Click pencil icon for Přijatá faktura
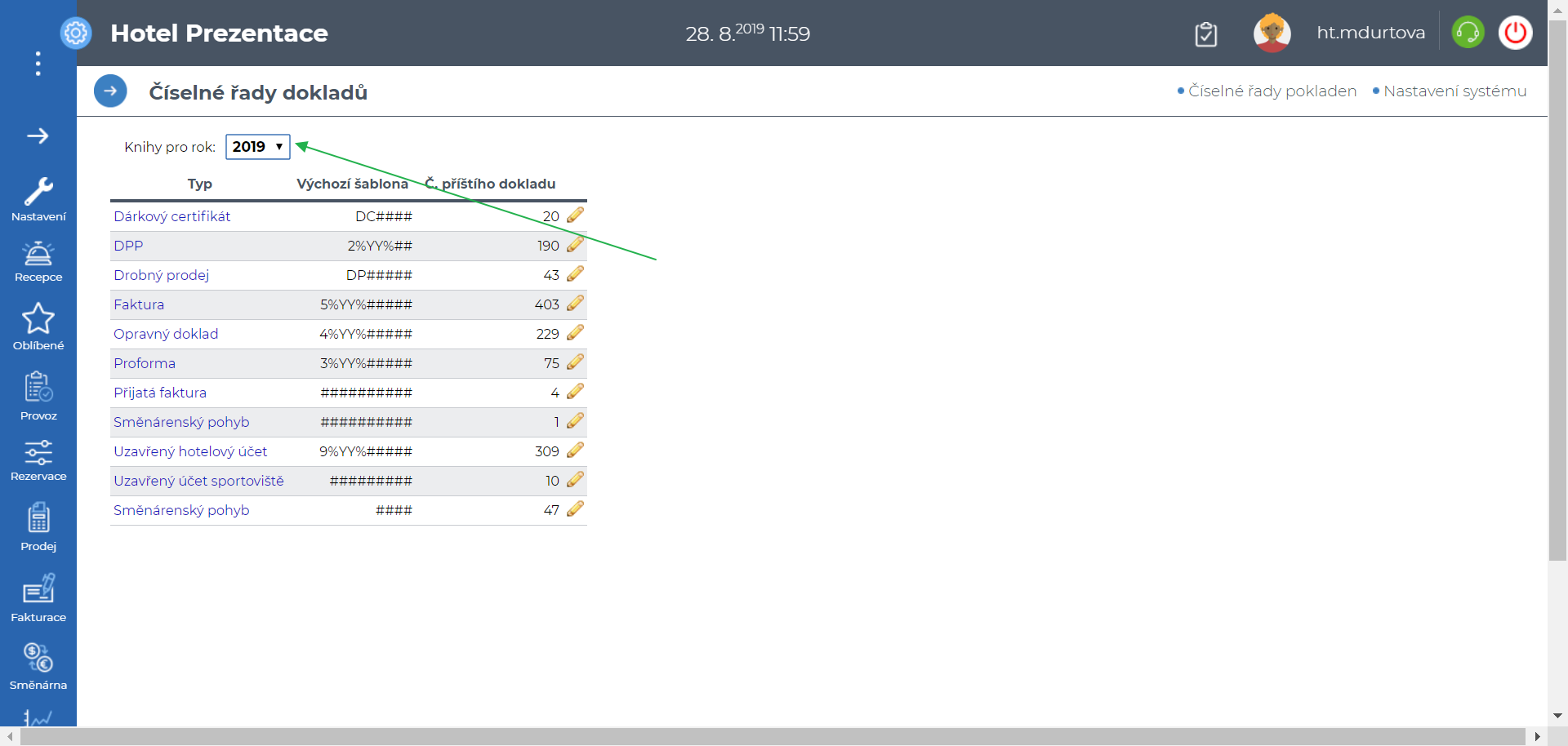This screenshot has height=746, width=1568. pyautogui.click(x=575, y=391)
